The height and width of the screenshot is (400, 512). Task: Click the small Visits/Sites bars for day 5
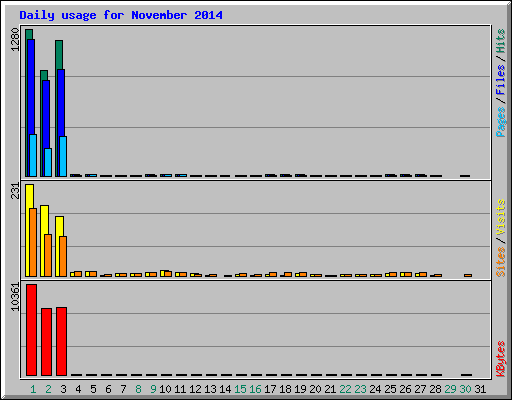click(91, 274)
